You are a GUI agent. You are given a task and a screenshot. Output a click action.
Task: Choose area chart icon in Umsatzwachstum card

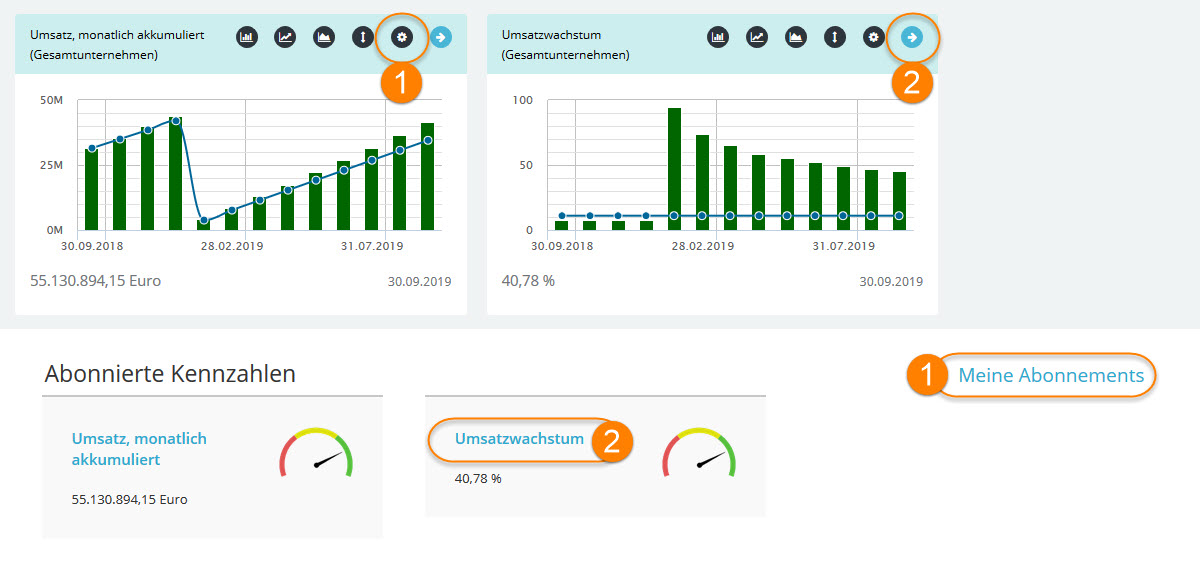point(795,38)
